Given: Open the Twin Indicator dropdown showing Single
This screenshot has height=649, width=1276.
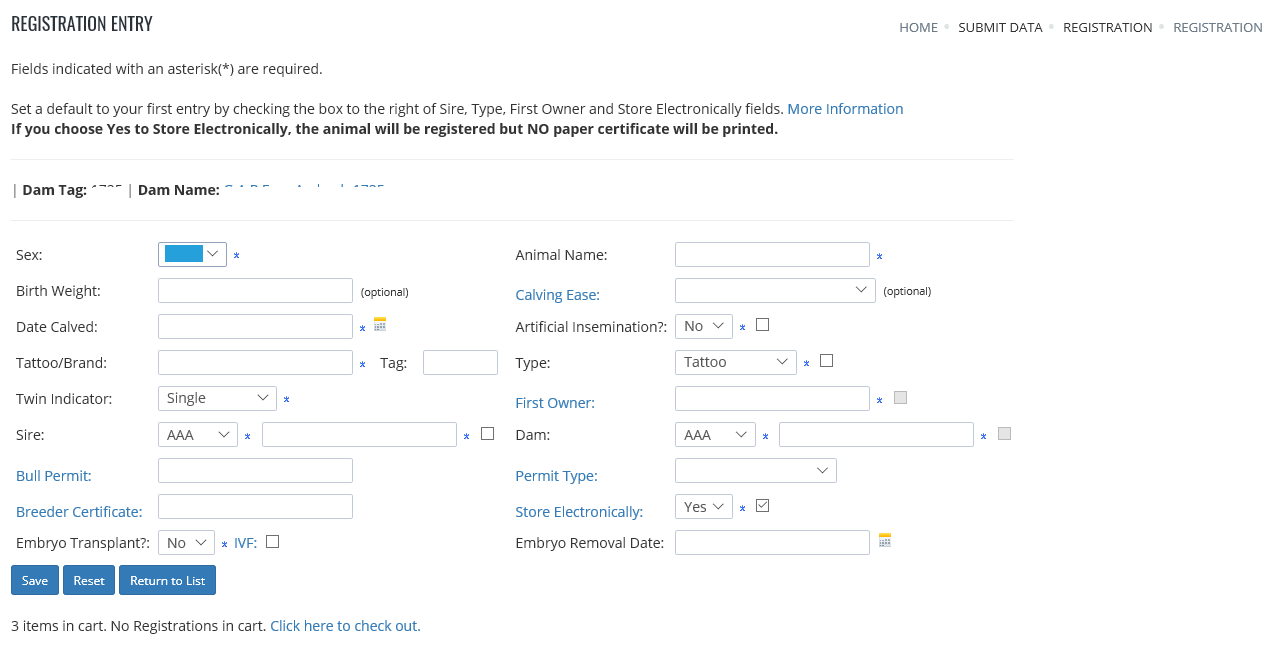Looking at the screenshot, I should tap(217, 398).
